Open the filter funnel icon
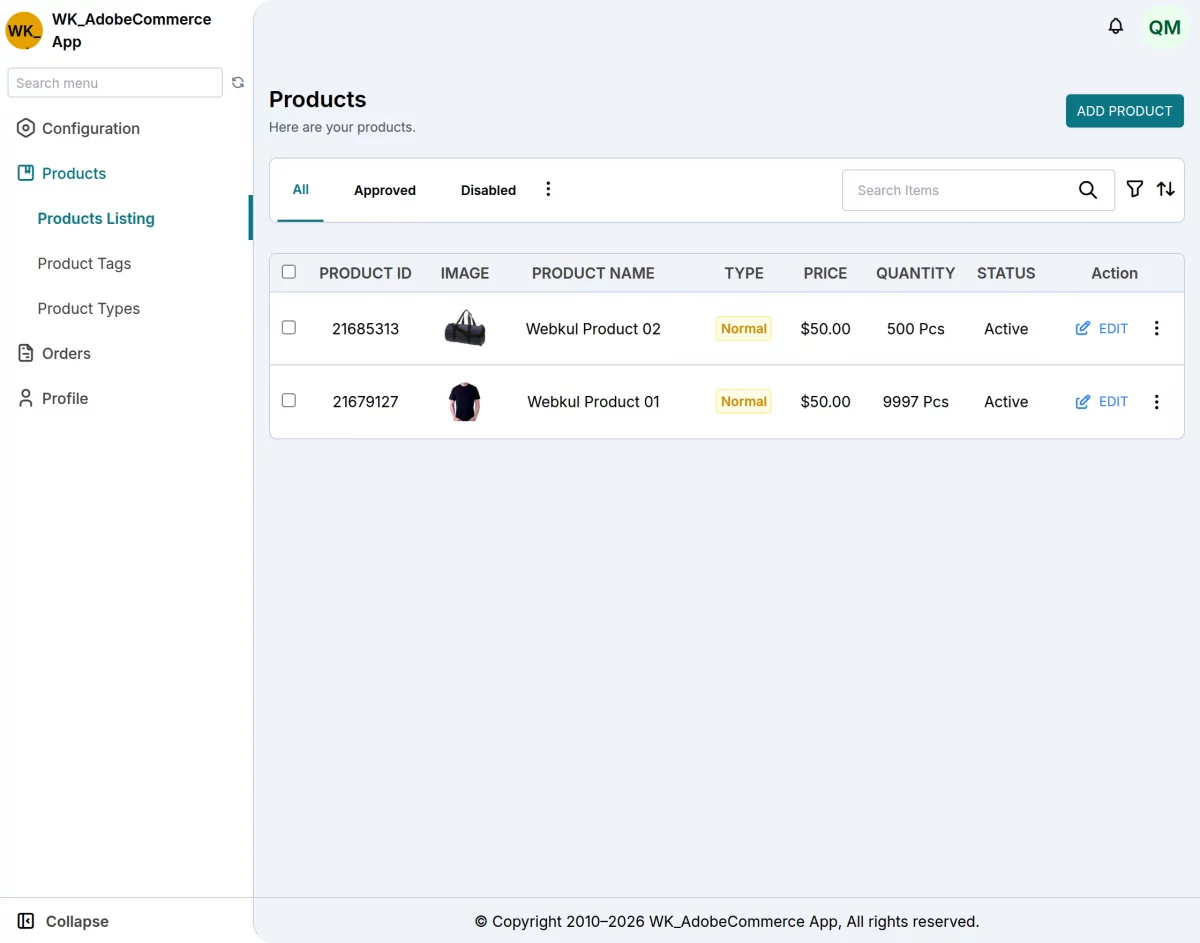Viewport: 1200px width, 943px height. tap(1134, 189)
